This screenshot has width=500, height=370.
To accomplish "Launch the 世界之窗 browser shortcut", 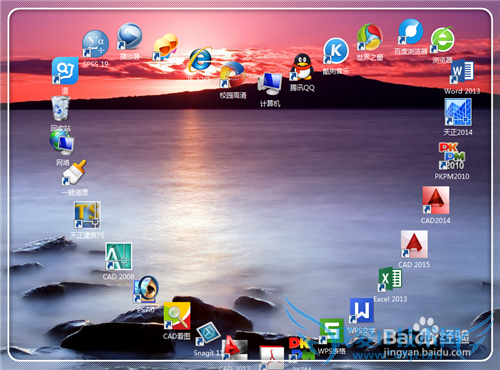I will click(369, 37).
